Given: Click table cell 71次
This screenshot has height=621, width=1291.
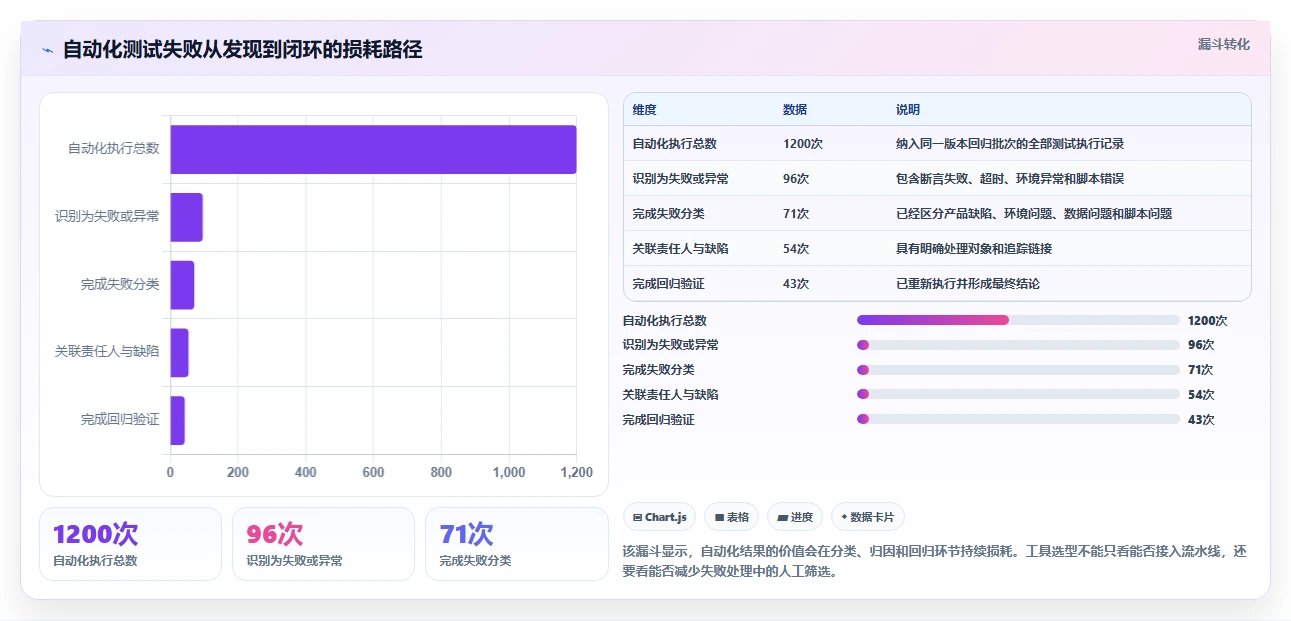Looking at the screenshot, I should point(796,214).
